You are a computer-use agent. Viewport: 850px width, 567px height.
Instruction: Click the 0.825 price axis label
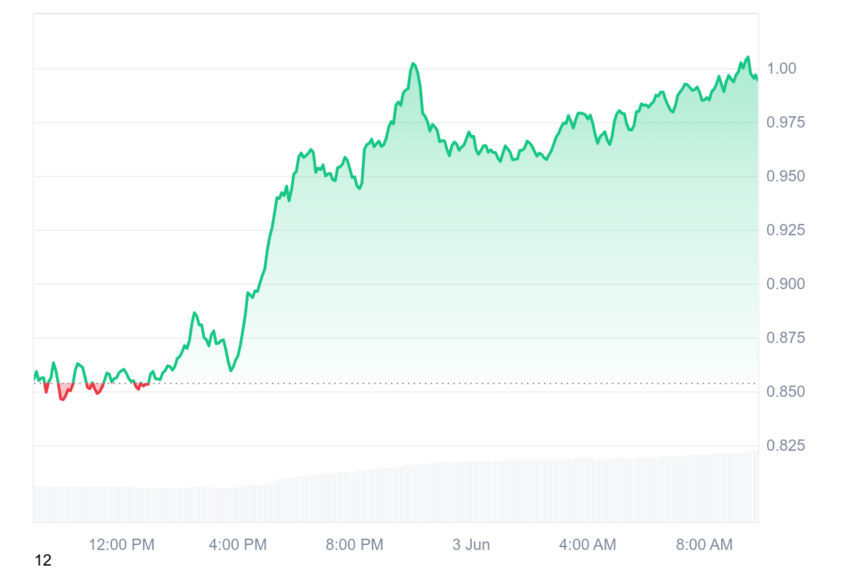785,446
